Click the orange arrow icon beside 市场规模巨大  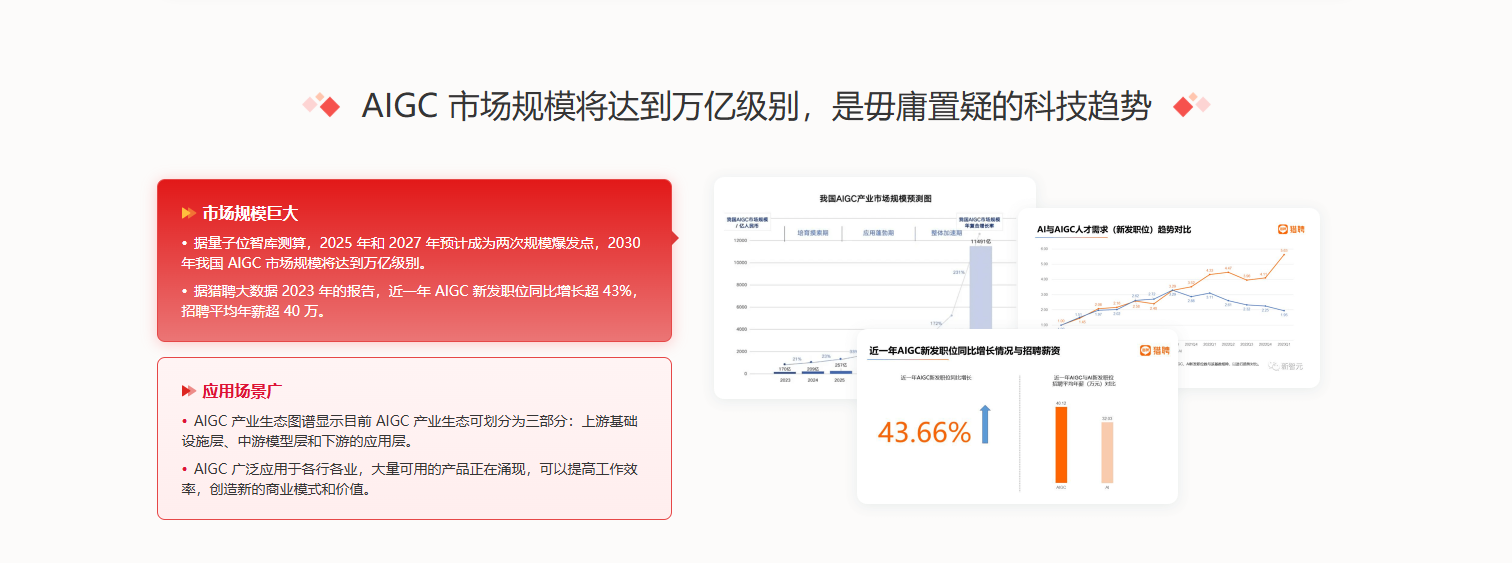click(x=188, y=213)
